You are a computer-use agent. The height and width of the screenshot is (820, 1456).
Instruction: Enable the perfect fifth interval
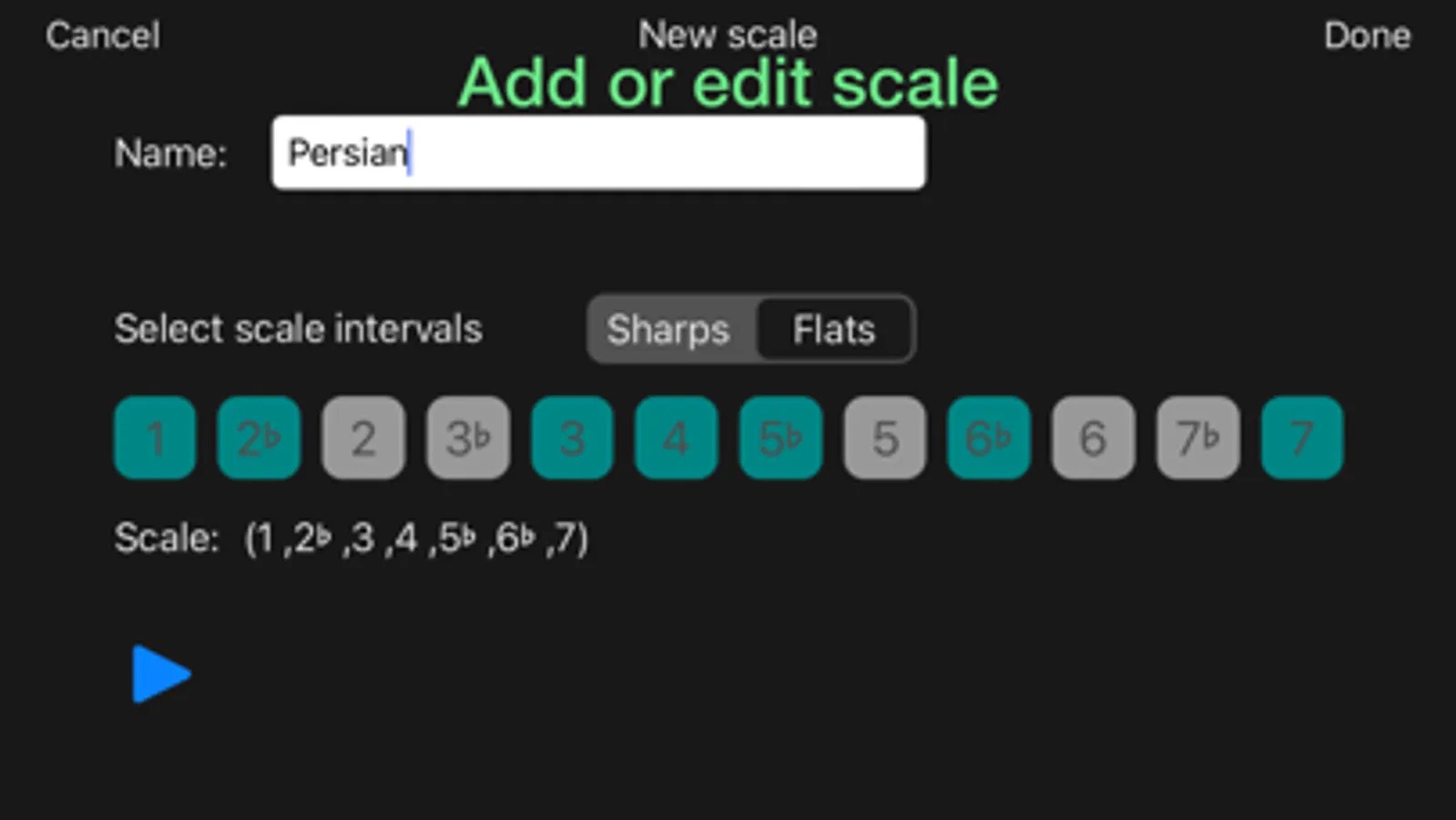(885, 437)
